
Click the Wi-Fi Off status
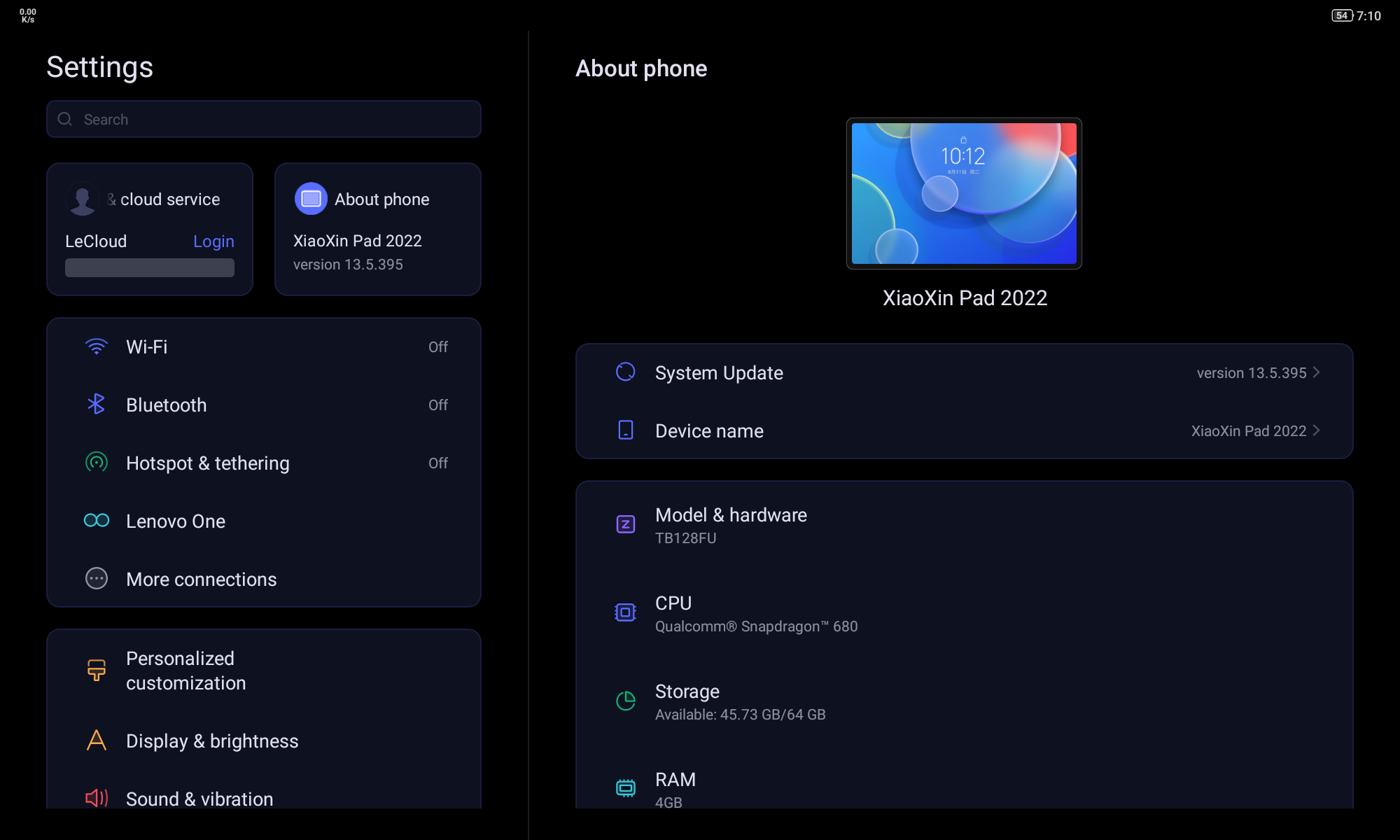click(438, 347)
